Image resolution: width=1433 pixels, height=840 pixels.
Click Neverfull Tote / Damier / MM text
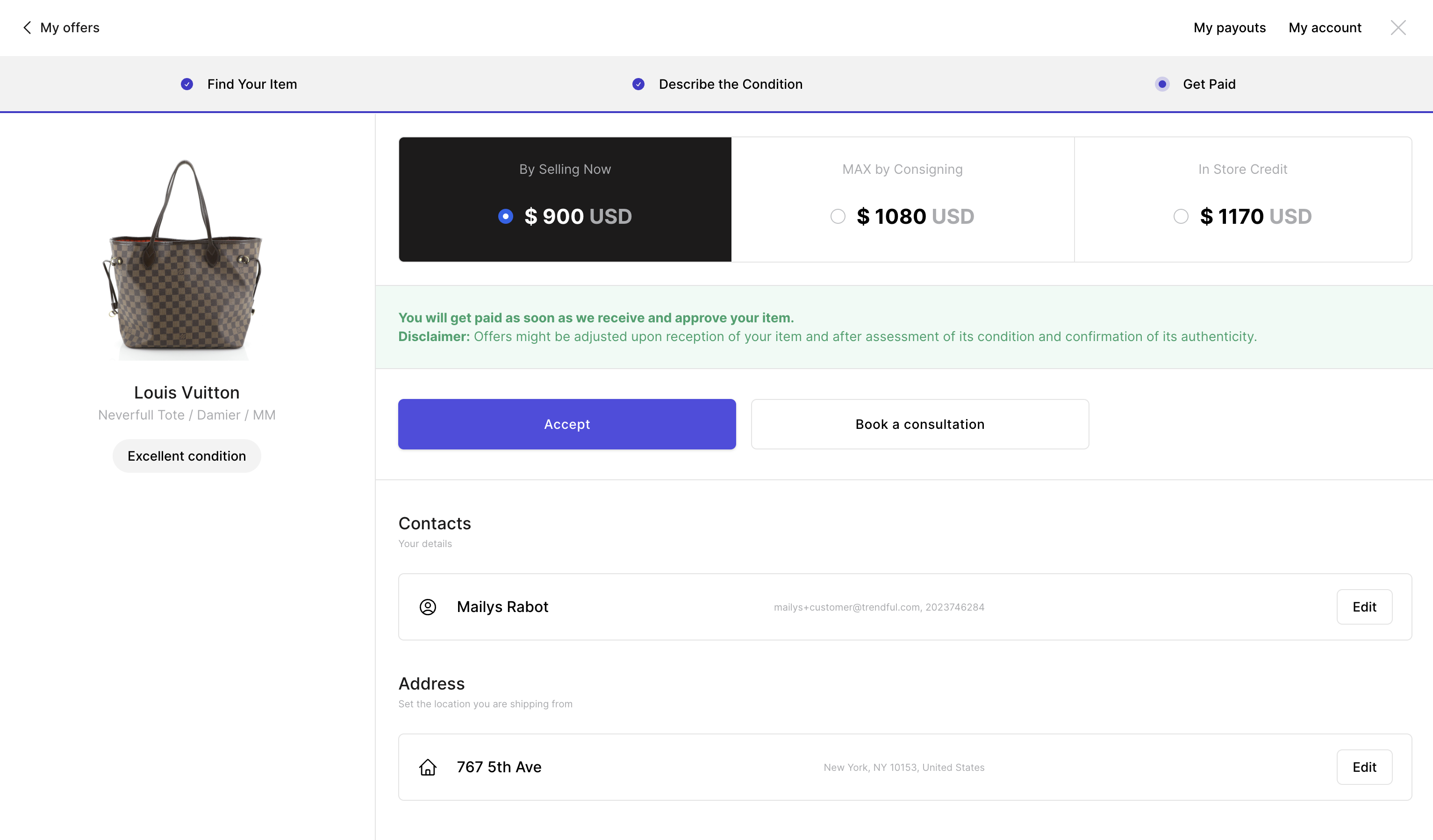[186, 415]
